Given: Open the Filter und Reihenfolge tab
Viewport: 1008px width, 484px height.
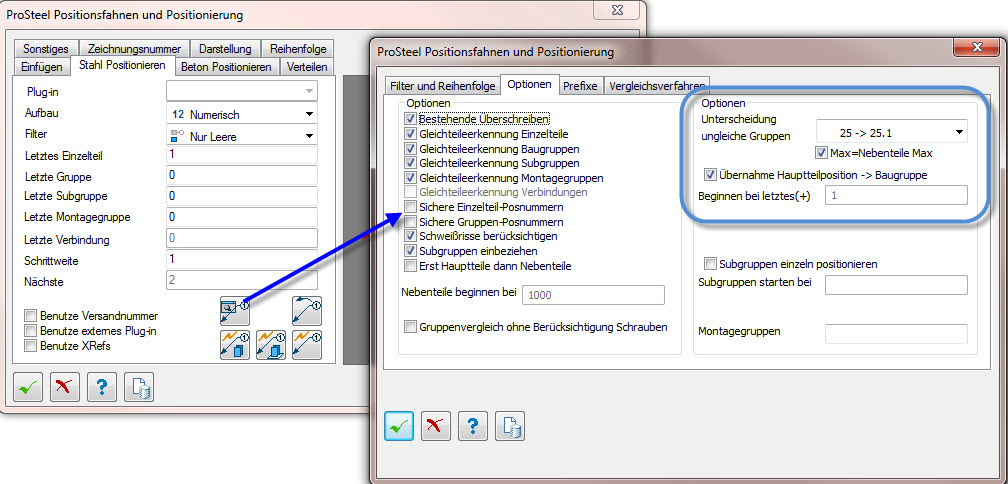Looking at the screenshot, I should click(x=442, y=85).
